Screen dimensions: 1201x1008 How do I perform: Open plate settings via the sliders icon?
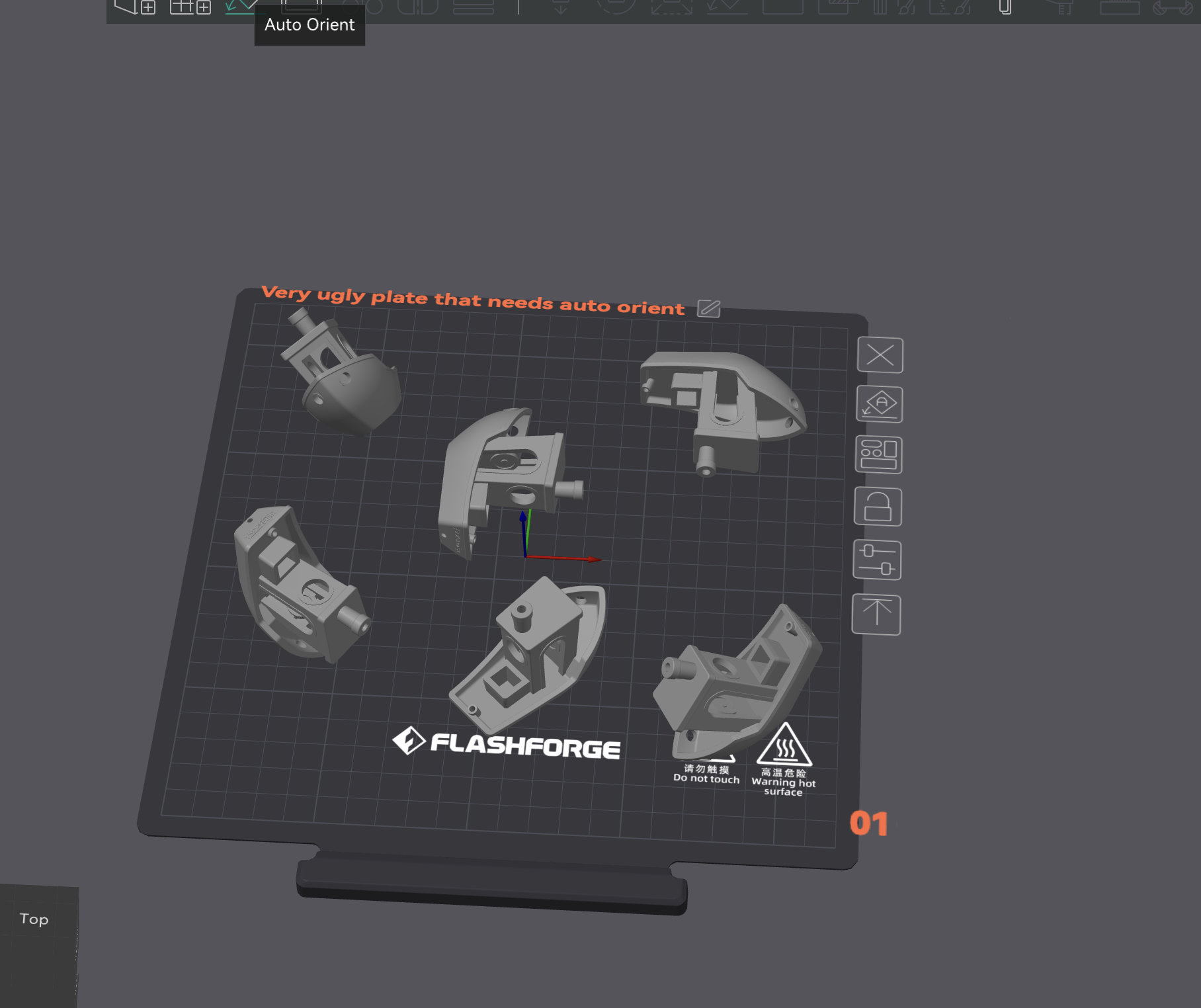(878, 560)
